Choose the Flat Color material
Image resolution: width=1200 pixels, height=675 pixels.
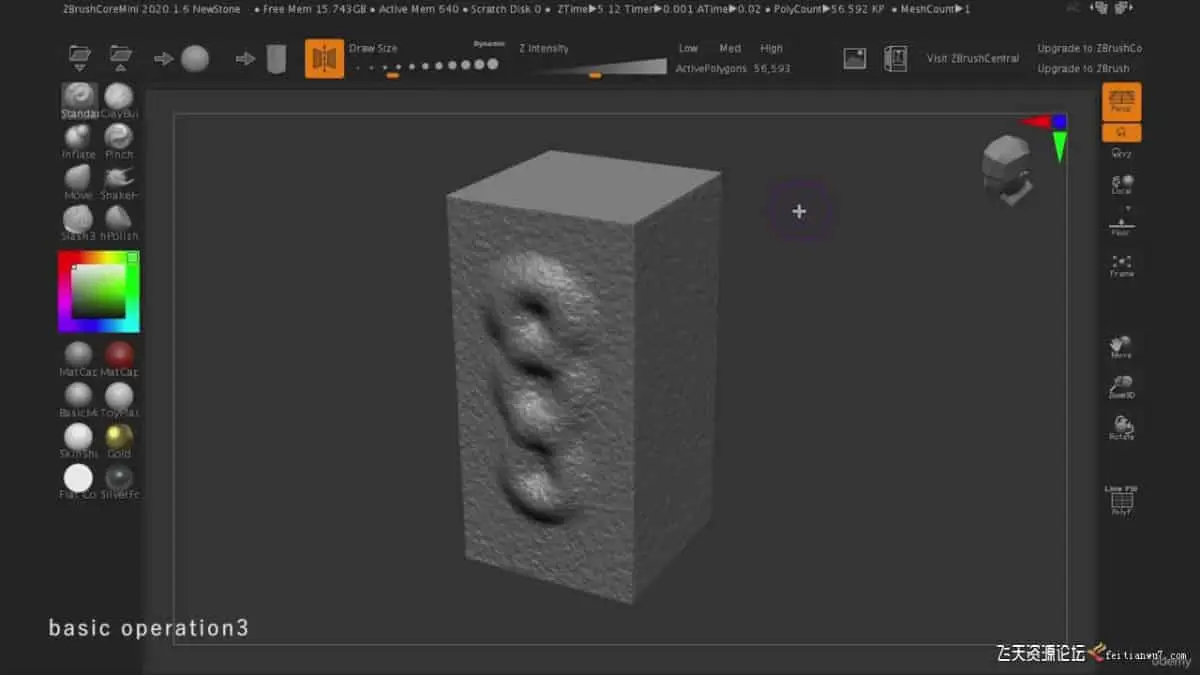click(79, 482)
